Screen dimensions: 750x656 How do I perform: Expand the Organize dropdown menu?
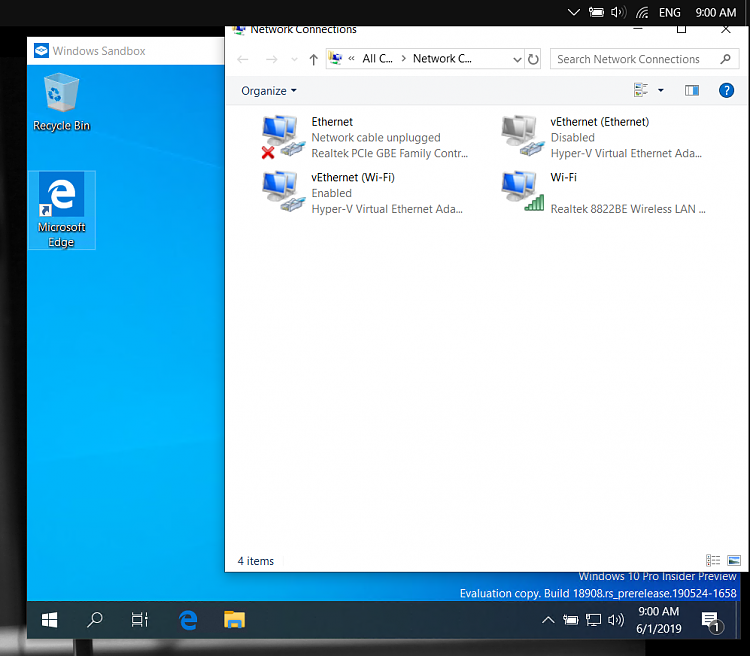(x=269, y=91)
